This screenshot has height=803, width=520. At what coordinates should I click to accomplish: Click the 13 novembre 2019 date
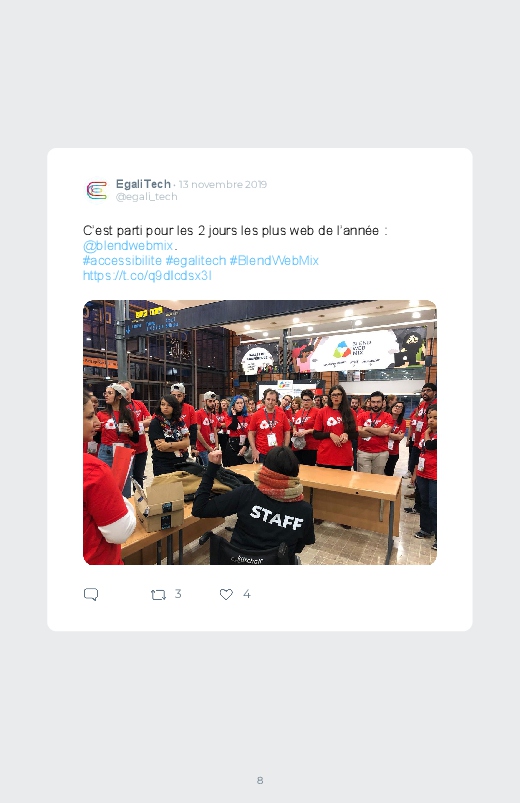(223, 184)
